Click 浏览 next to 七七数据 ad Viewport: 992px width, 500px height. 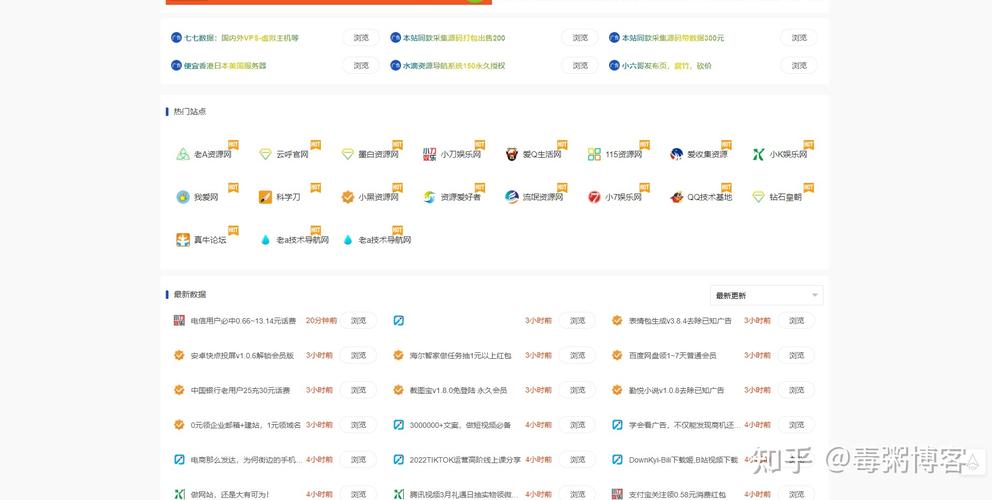[x=361, y=38]
